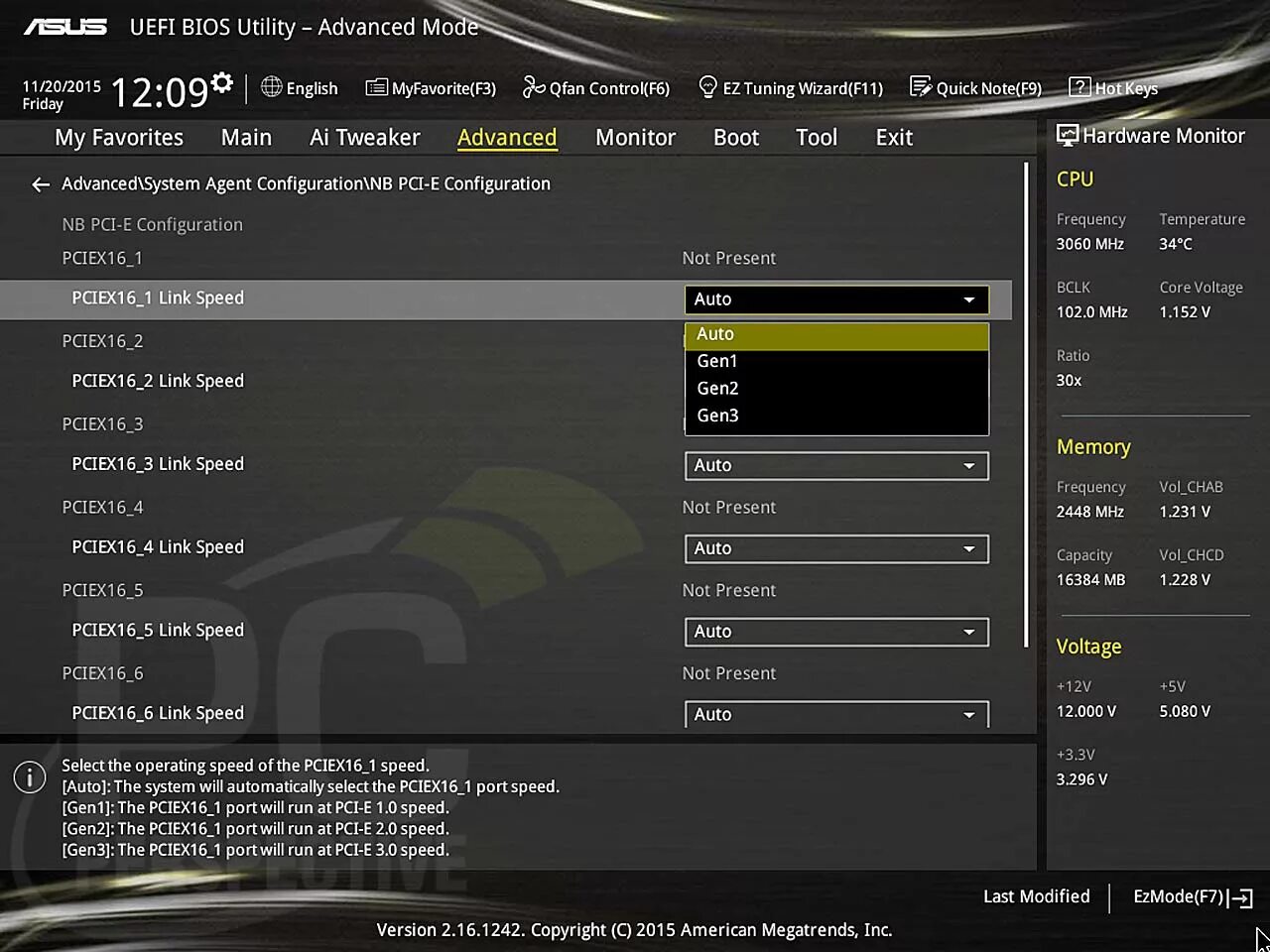Open clock settings gear icon
1270x952 pixels.
(223, 82)
